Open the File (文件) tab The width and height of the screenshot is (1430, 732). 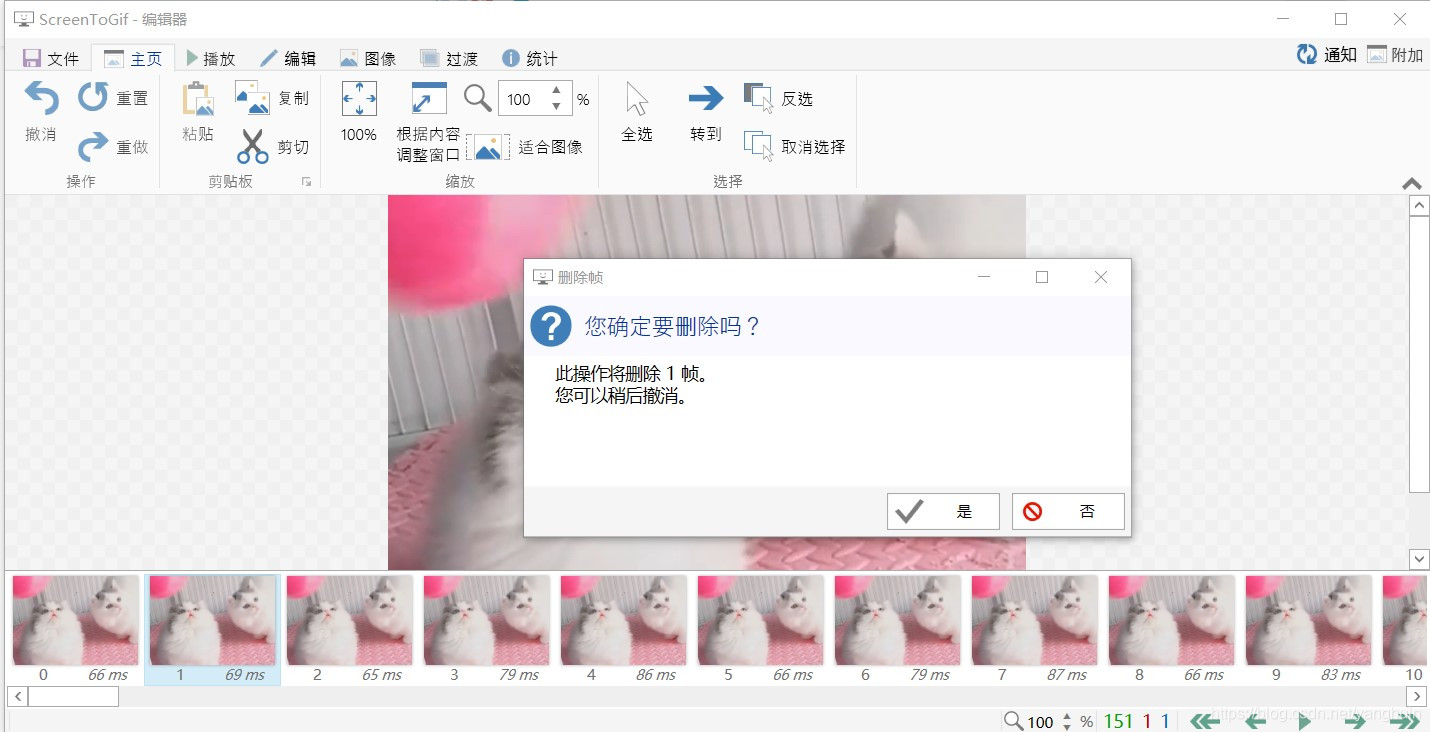[x=51, y=59]
